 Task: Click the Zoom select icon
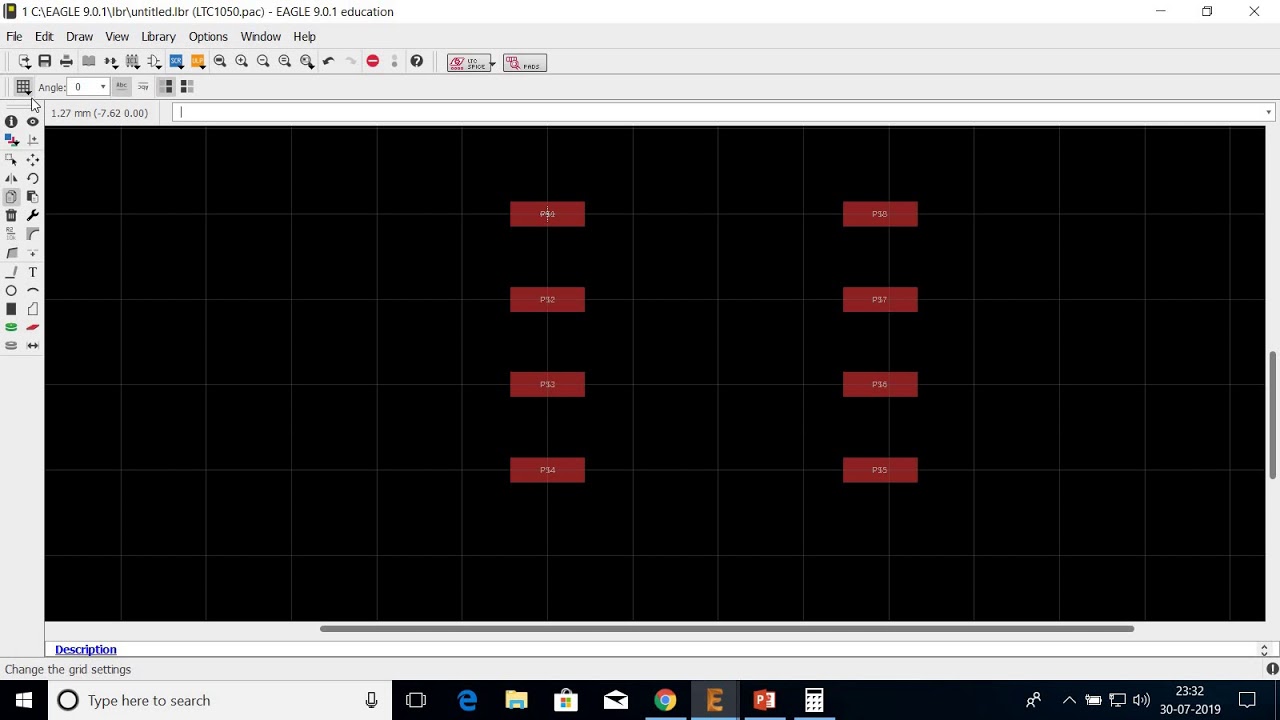(307, 61)
